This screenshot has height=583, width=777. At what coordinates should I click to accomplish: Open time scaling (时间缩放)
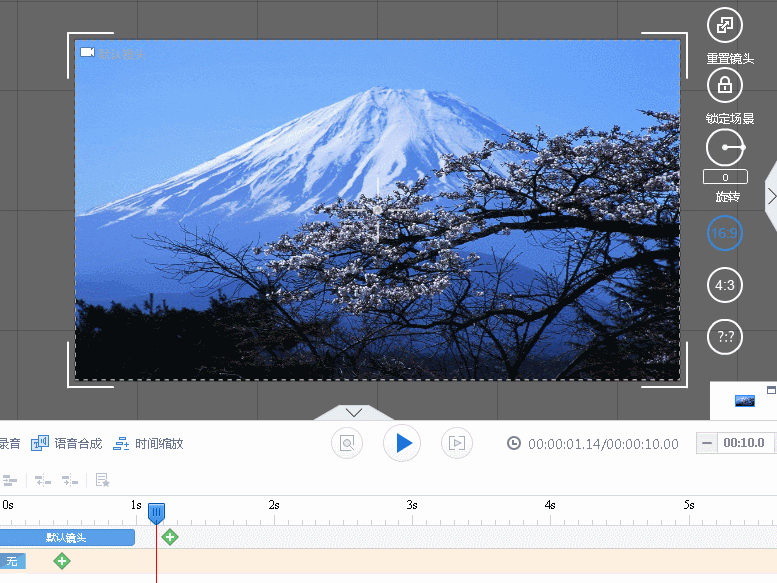click(148, 443)
